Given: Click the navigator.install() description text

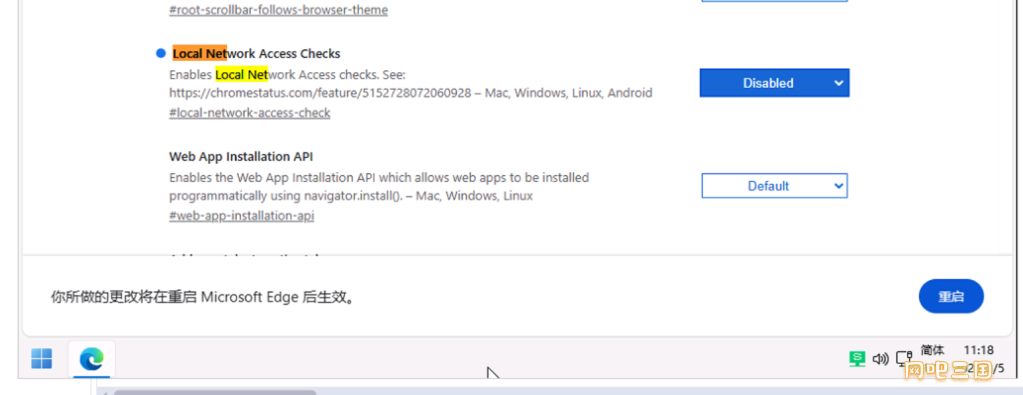Looking at the screenshot, I should [x=351, y=196].
